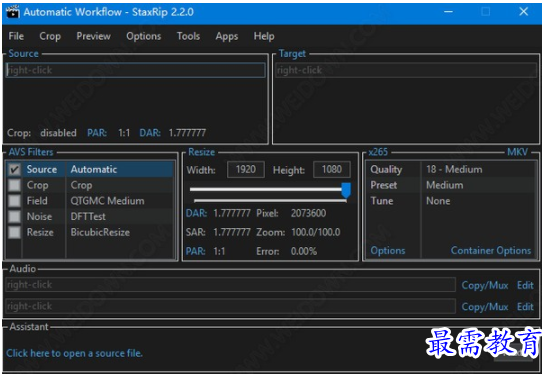The image size is (550, 374).
Task: Select the DFTTest filter entry
Action: (88, 216)
